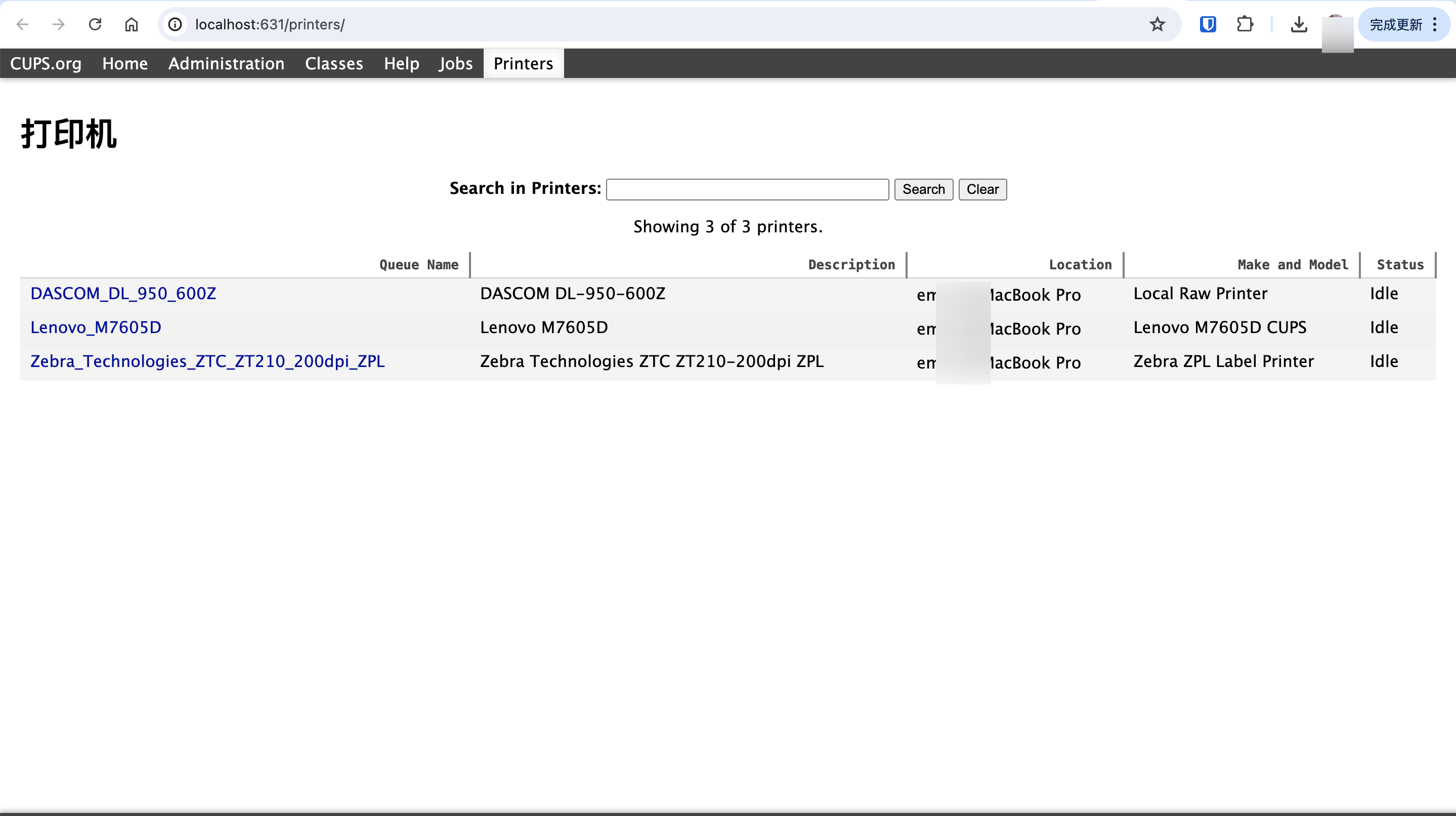Open the Zebra_Technologies_ZTC_ZT210_200dpi_ZPL queue
The image size is (1456, 816).
coord(207,361)
